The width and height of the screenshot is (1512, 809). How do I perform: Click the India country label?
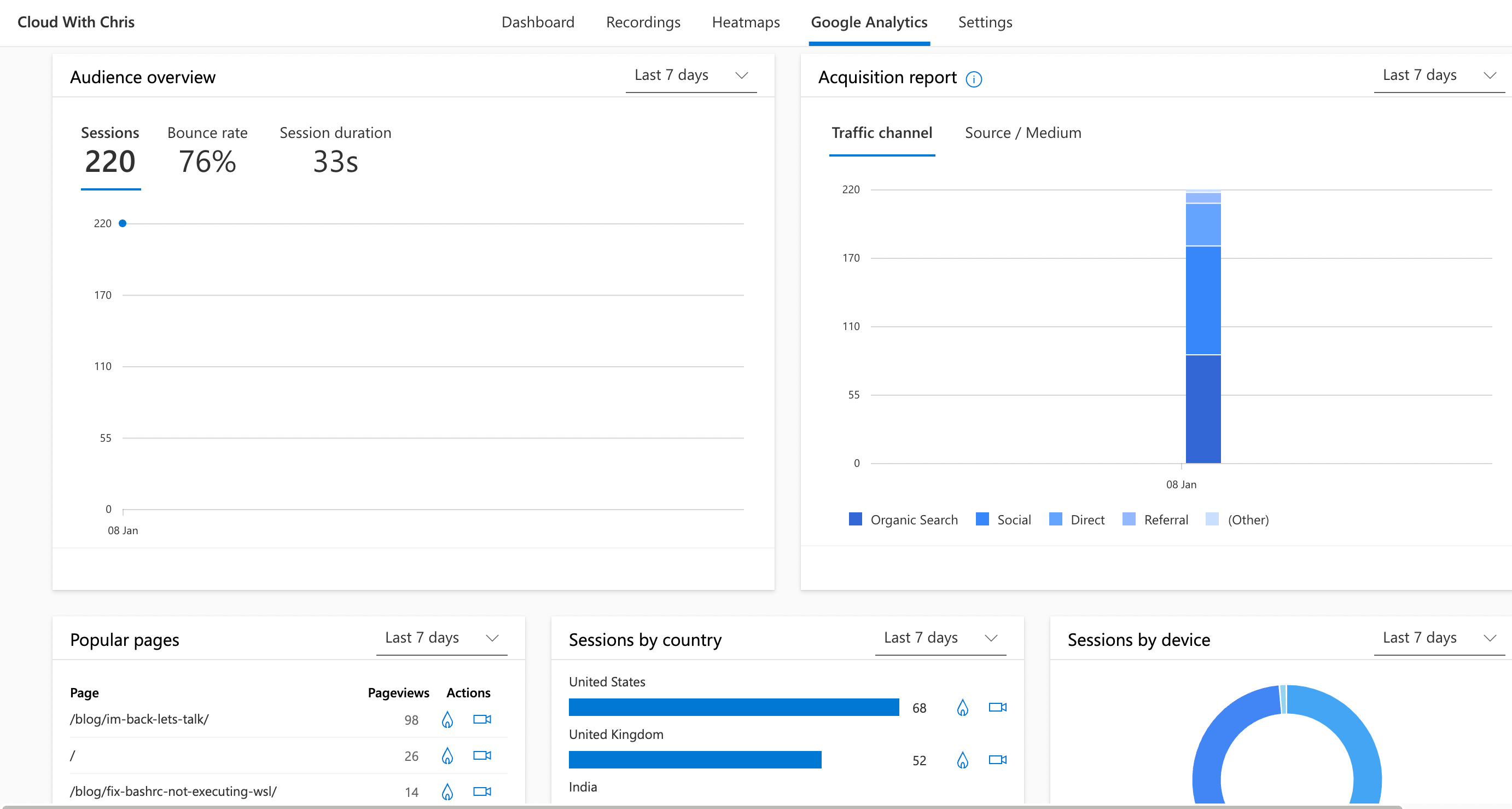coord(583,787)
